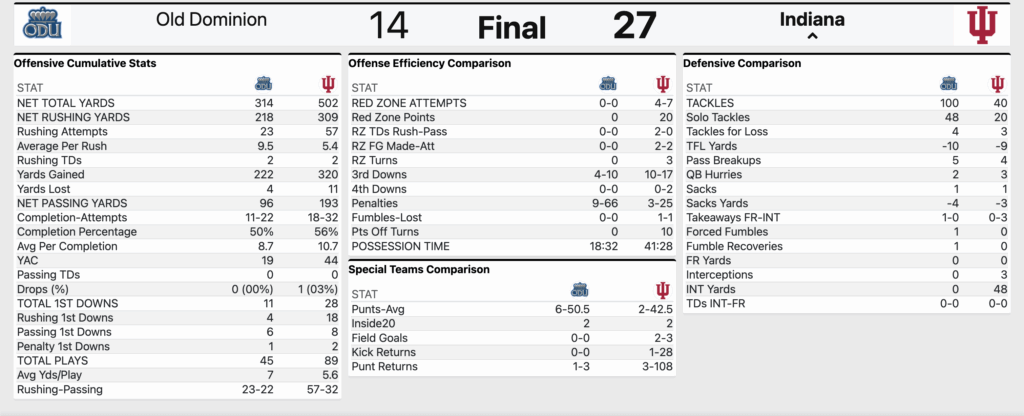Viewport: 1024px width, 416px height.
Task: Click the ODU icon in Defensive Comparison header
Action: (x=949, y=84)
